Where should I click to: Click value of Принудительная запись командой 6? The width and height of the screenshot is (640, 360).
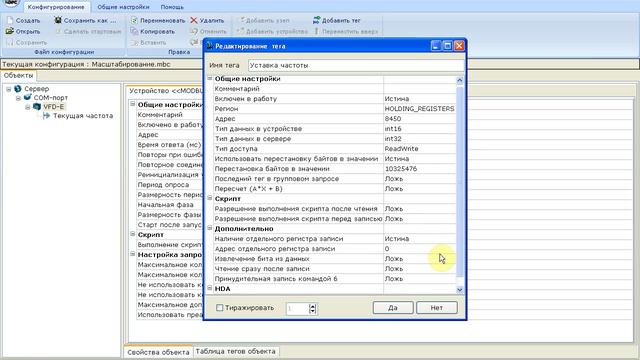393,279
